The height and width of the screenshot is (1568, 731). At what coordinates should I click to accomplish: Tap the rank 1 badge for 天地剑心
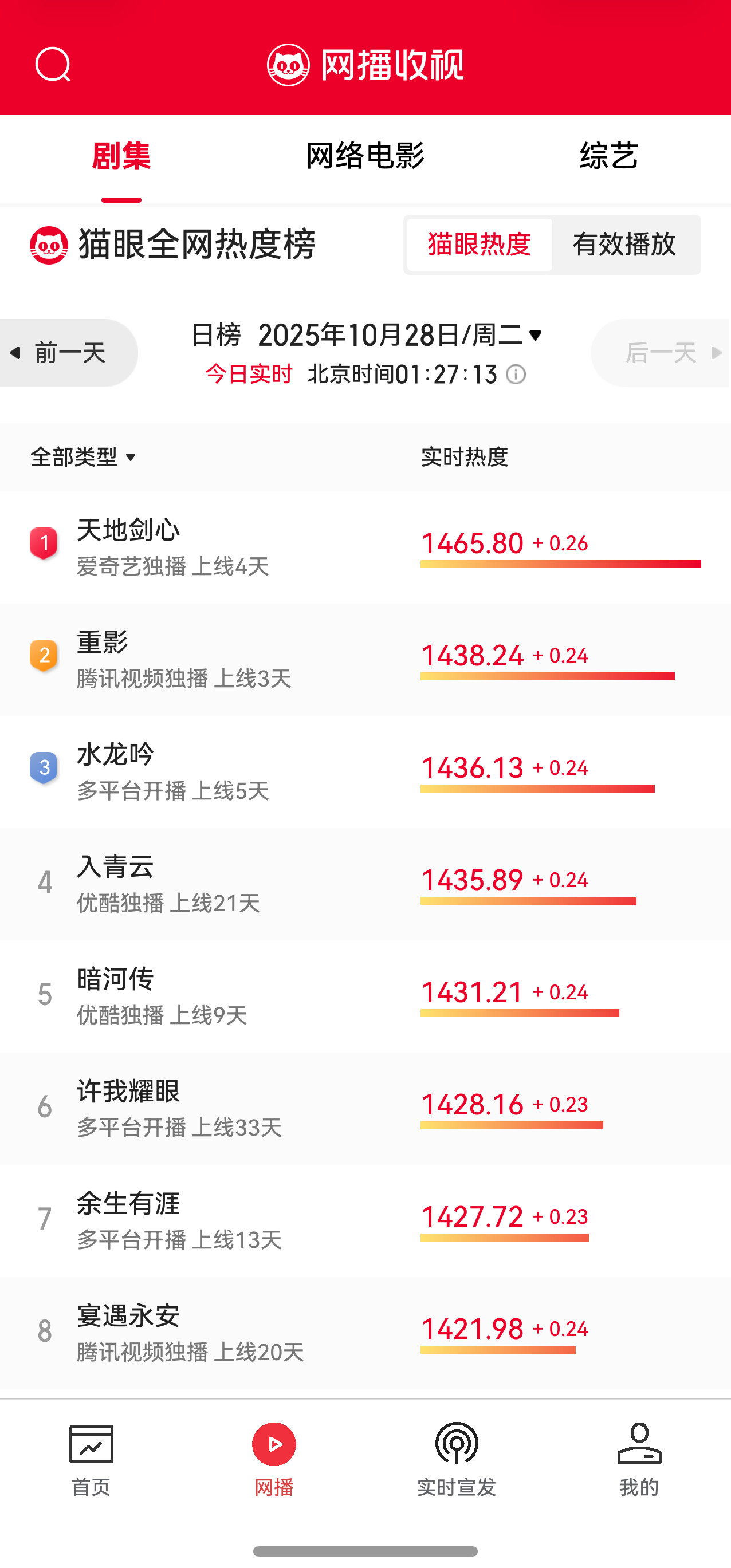click(x=44, y=542)
